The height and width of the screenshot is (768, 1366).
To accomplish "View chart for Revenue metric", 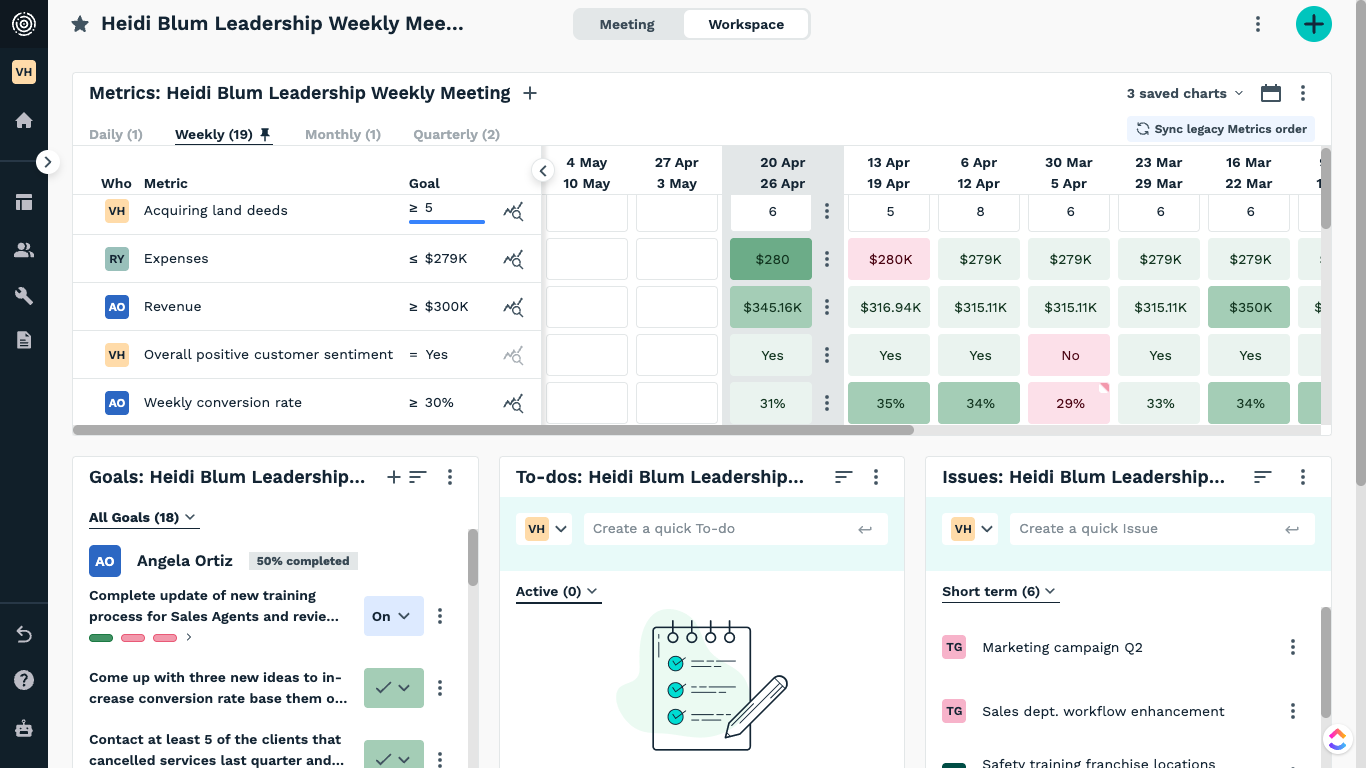I will [x=513, y=307].
